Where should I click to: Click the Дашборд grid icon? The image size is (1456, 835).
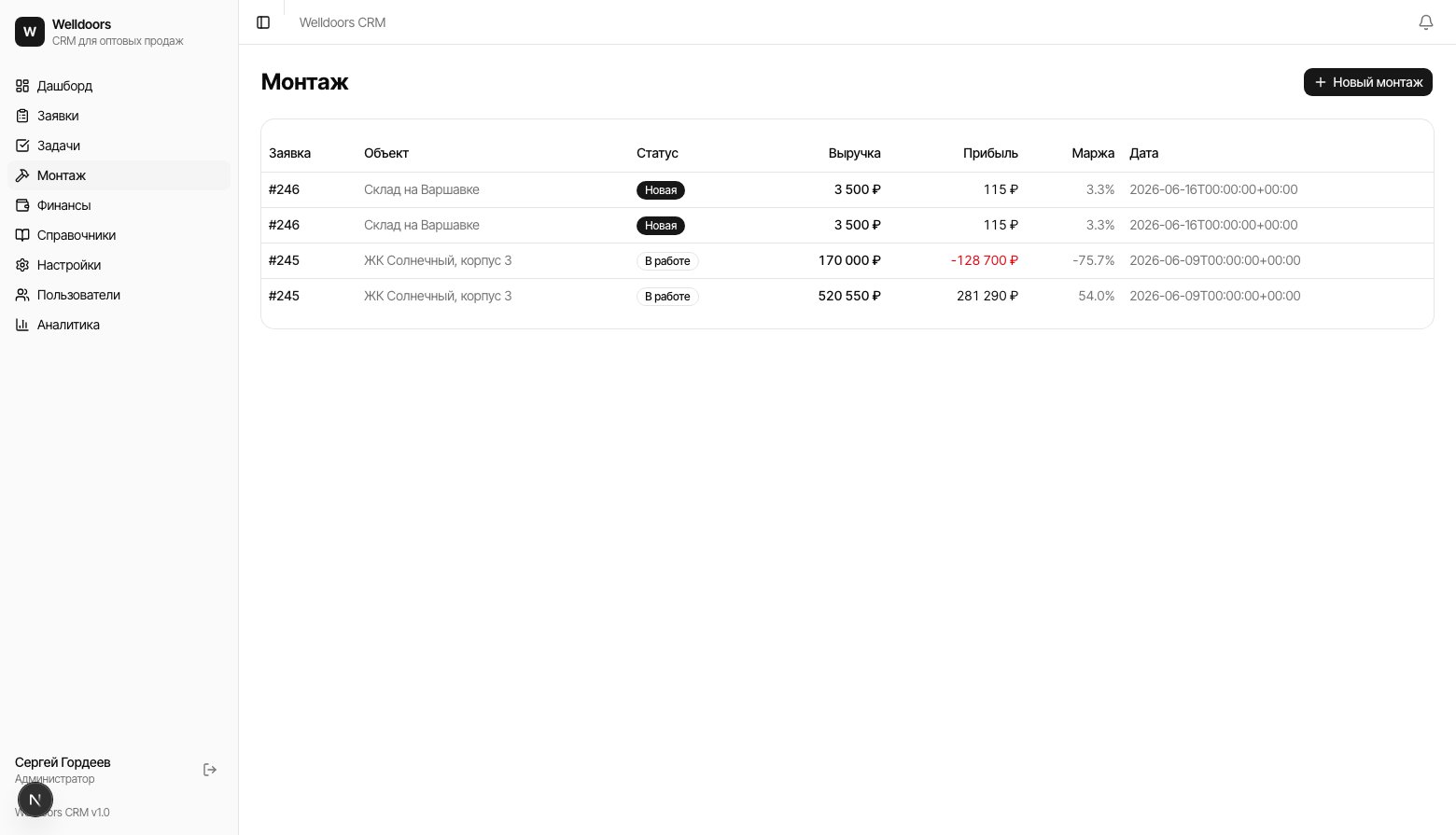22,86
